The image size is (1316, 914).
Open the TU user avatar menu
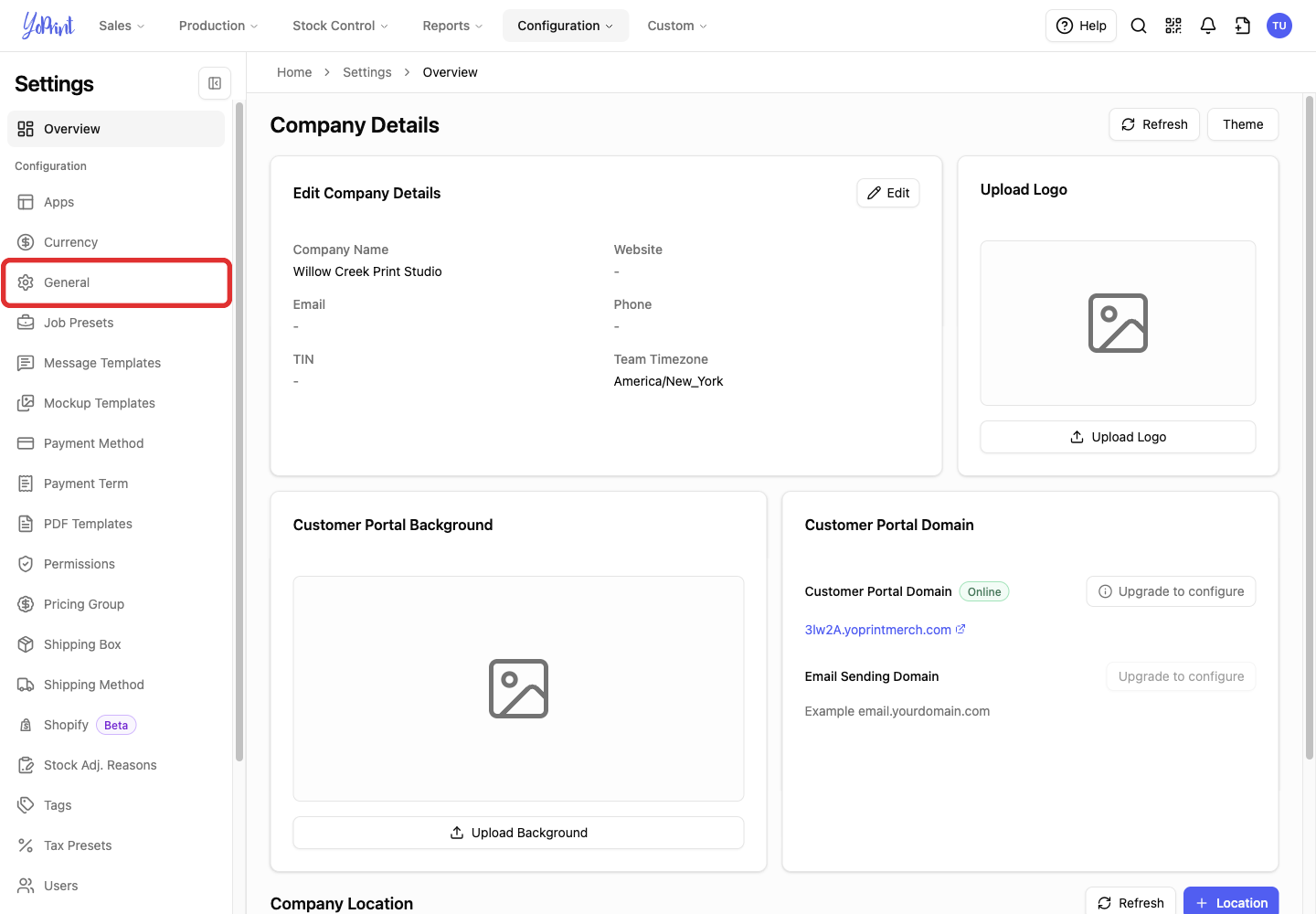pos(1279,26)
